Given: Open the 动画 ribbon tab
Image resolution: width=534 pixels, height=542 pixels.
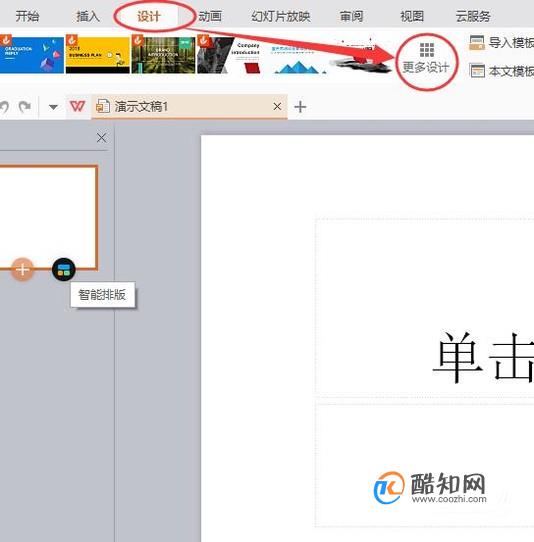Looking at the screenshot, I should pyautogui.click(x=210, y=16).
